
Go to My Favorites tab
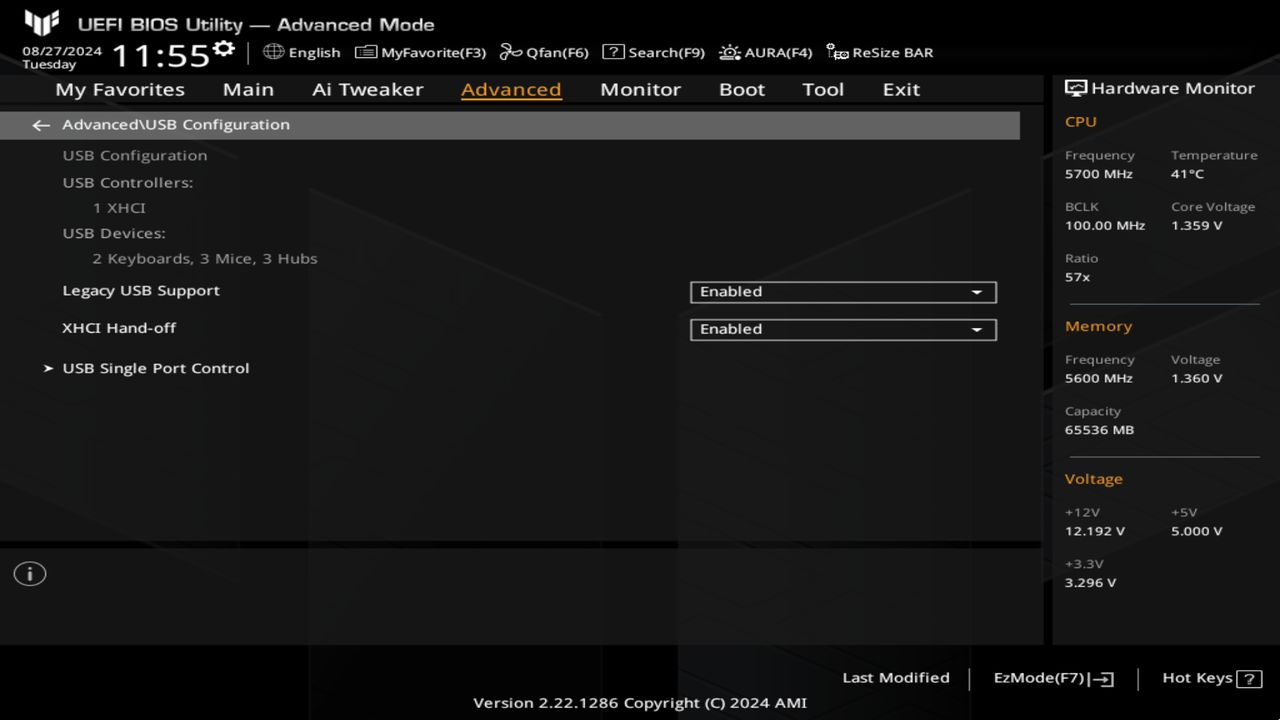[120, 89]
